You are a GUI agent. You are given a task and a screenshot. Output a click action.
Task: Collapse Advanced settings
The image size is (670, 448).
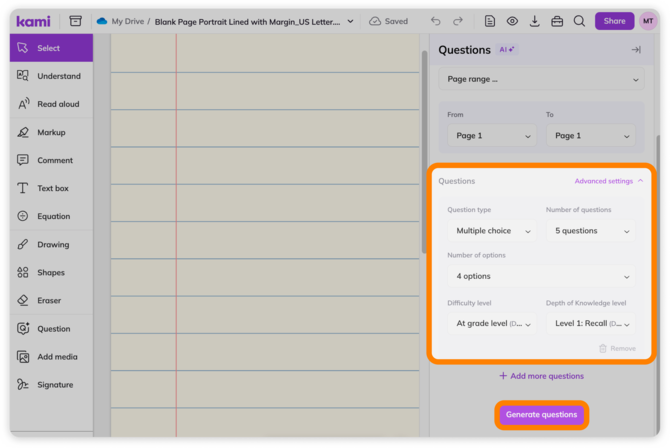click(608, 181)
